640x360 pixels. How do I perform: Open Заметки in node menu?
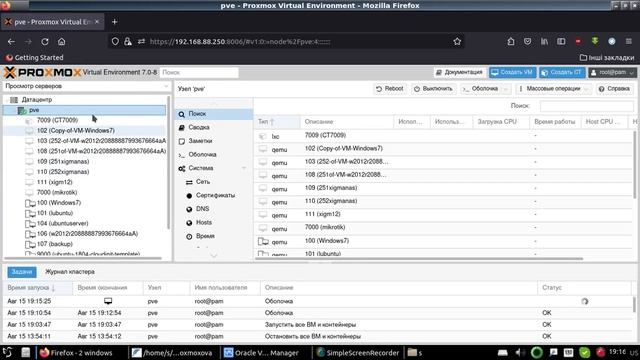coord(214,141)
